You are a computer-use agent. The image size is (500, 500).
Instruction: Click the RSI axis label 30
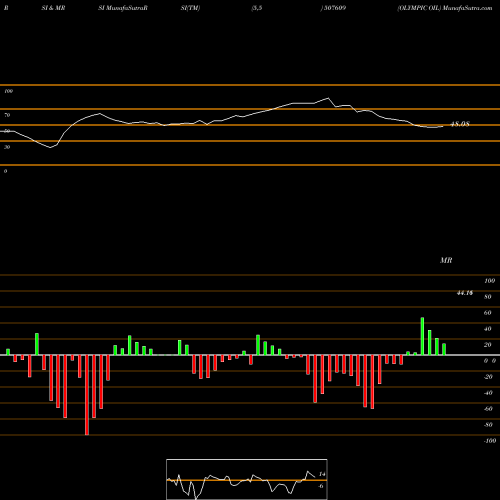click(x=7, y=147)
